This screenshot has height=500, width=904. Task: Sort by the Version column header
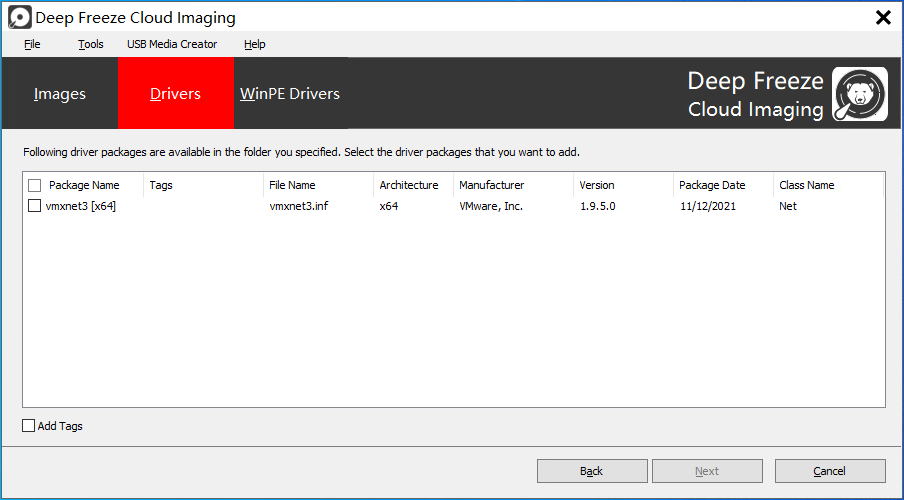coord(597,185)
